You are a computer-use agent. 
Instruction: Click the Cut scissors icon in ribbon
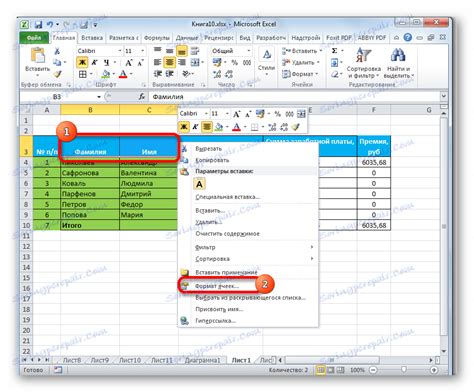pos(57,51)
